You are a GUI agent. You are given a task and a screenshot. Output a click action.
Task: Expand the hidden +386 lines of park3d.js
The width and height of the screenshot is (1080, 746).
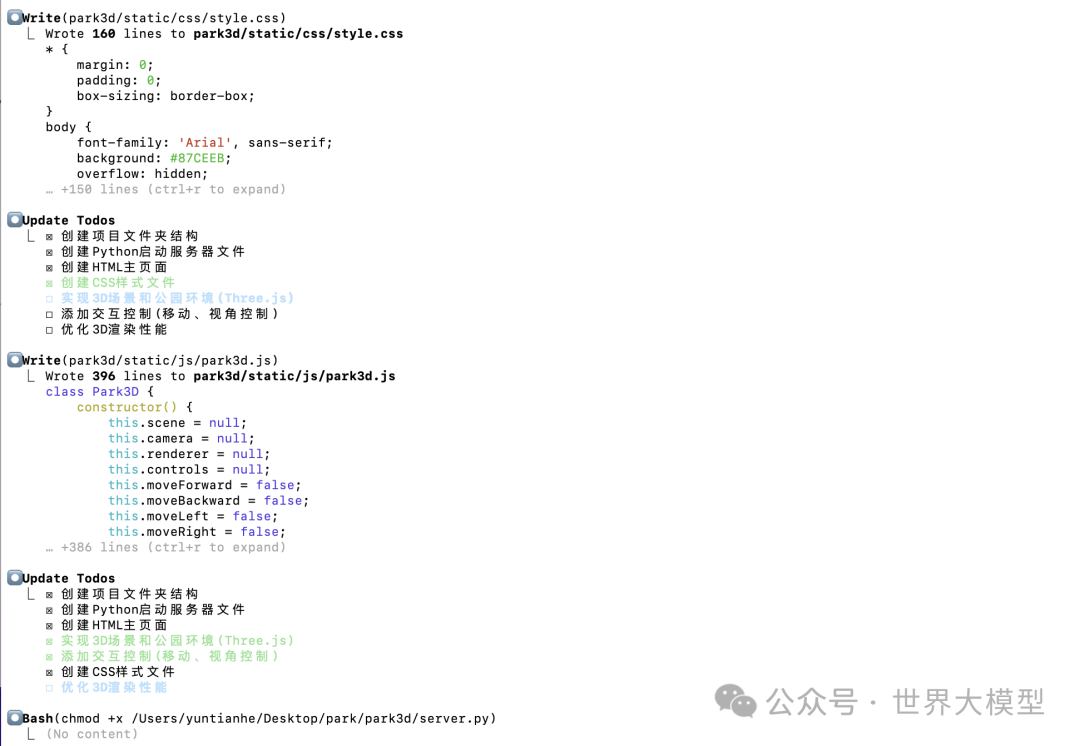point(165,547)
